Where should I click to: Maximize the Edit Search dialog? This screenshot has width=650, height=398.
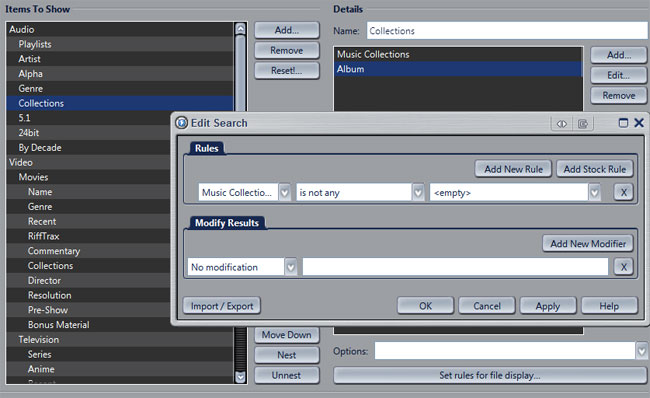623,123
